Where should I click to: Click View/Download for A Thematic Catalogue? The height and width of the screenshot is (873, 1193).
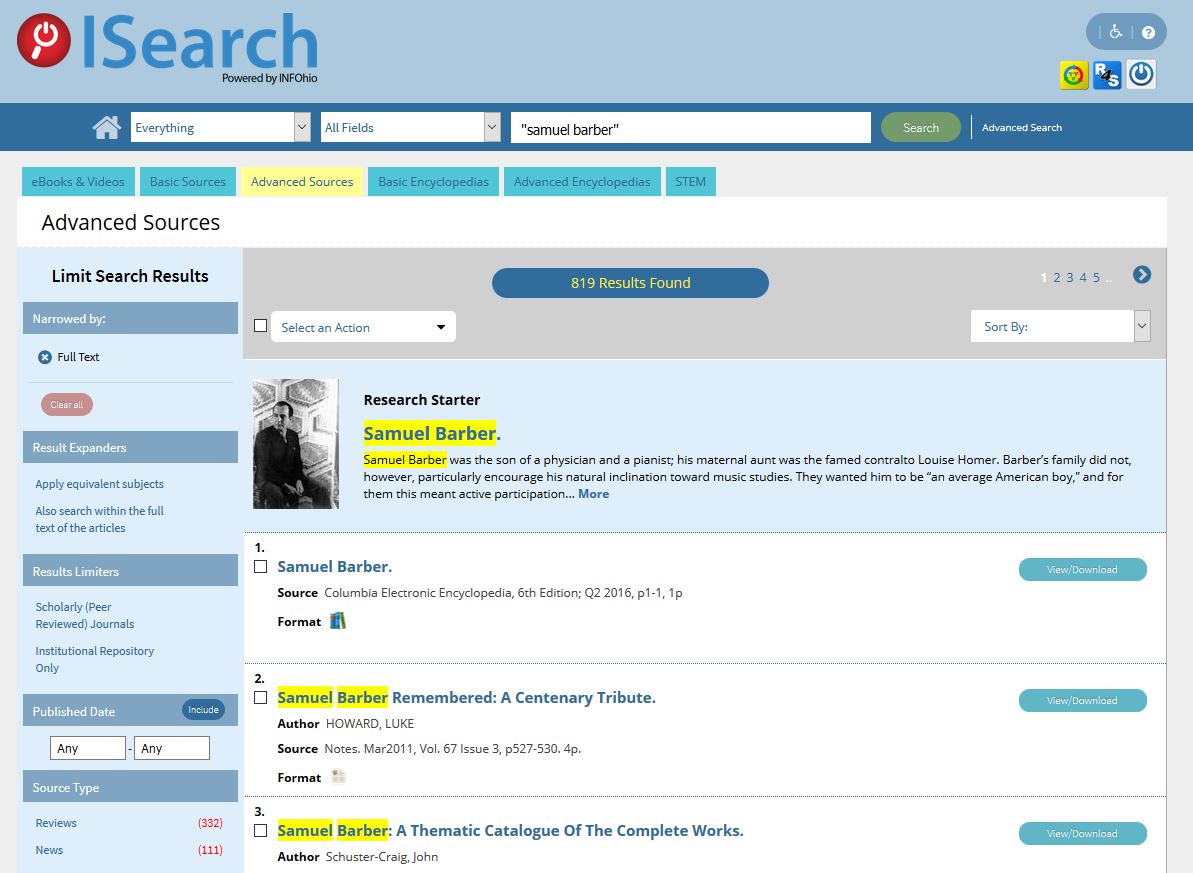coord(1082,833)
